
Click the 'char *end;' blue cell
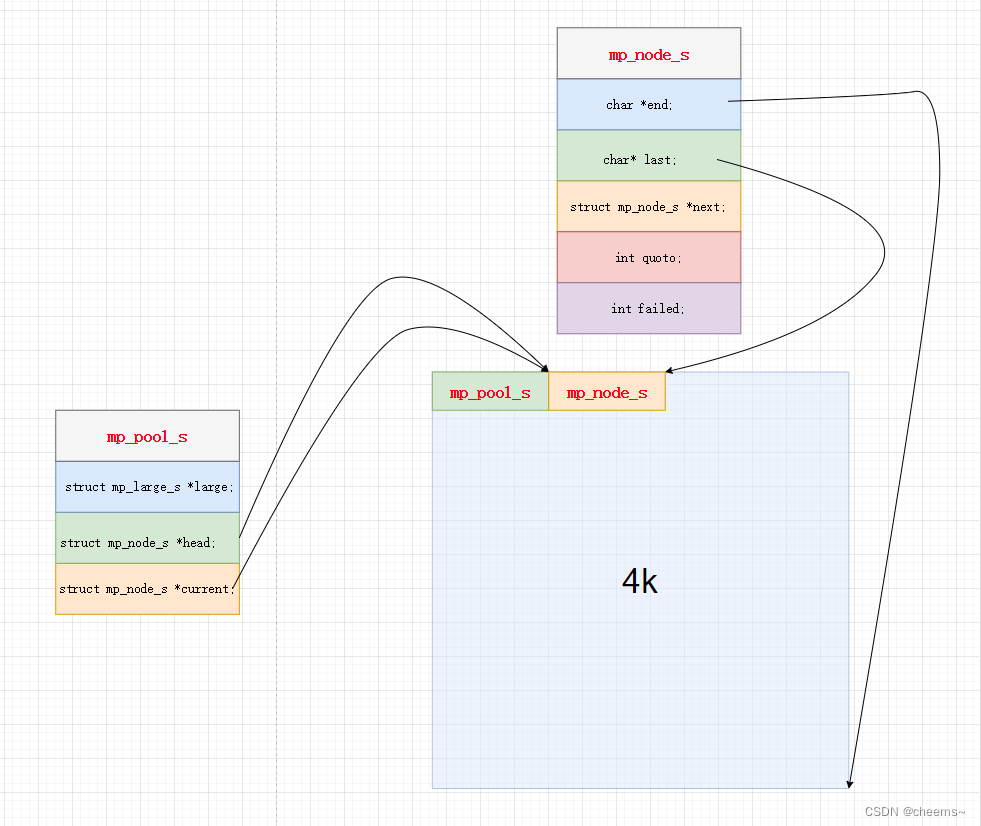pos(649,105)
